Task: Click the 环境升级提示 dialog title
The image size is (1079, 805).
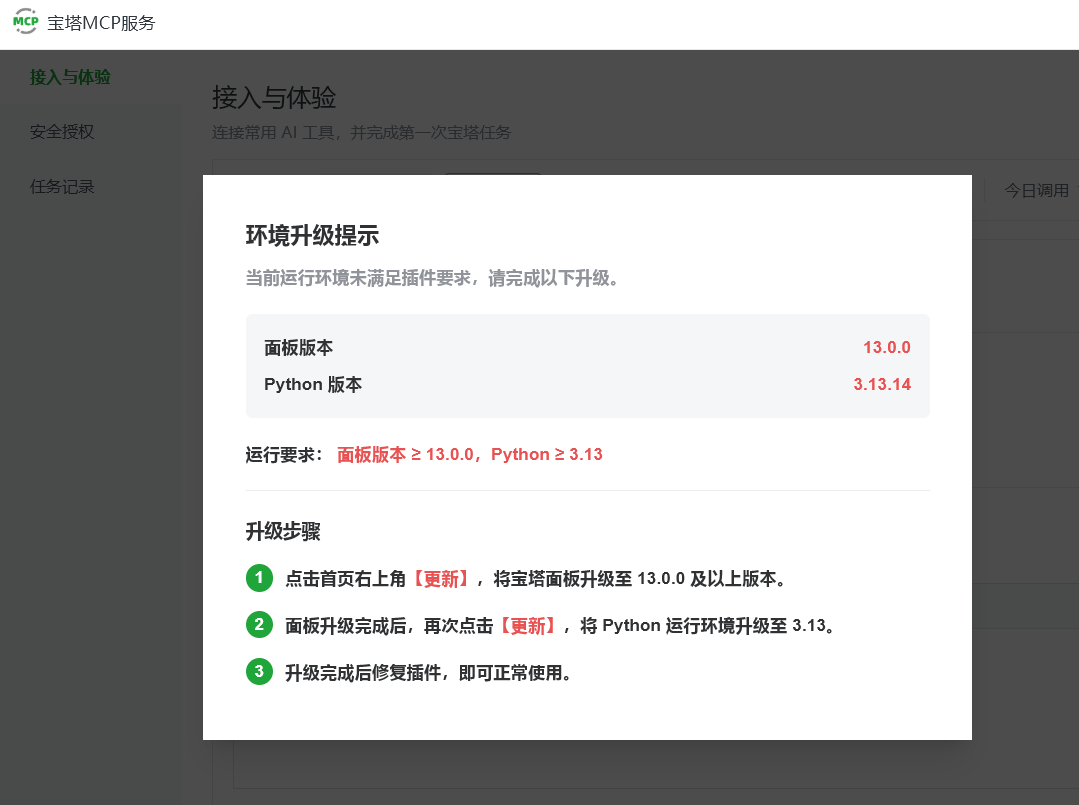Action: click(x=312, y=235)
